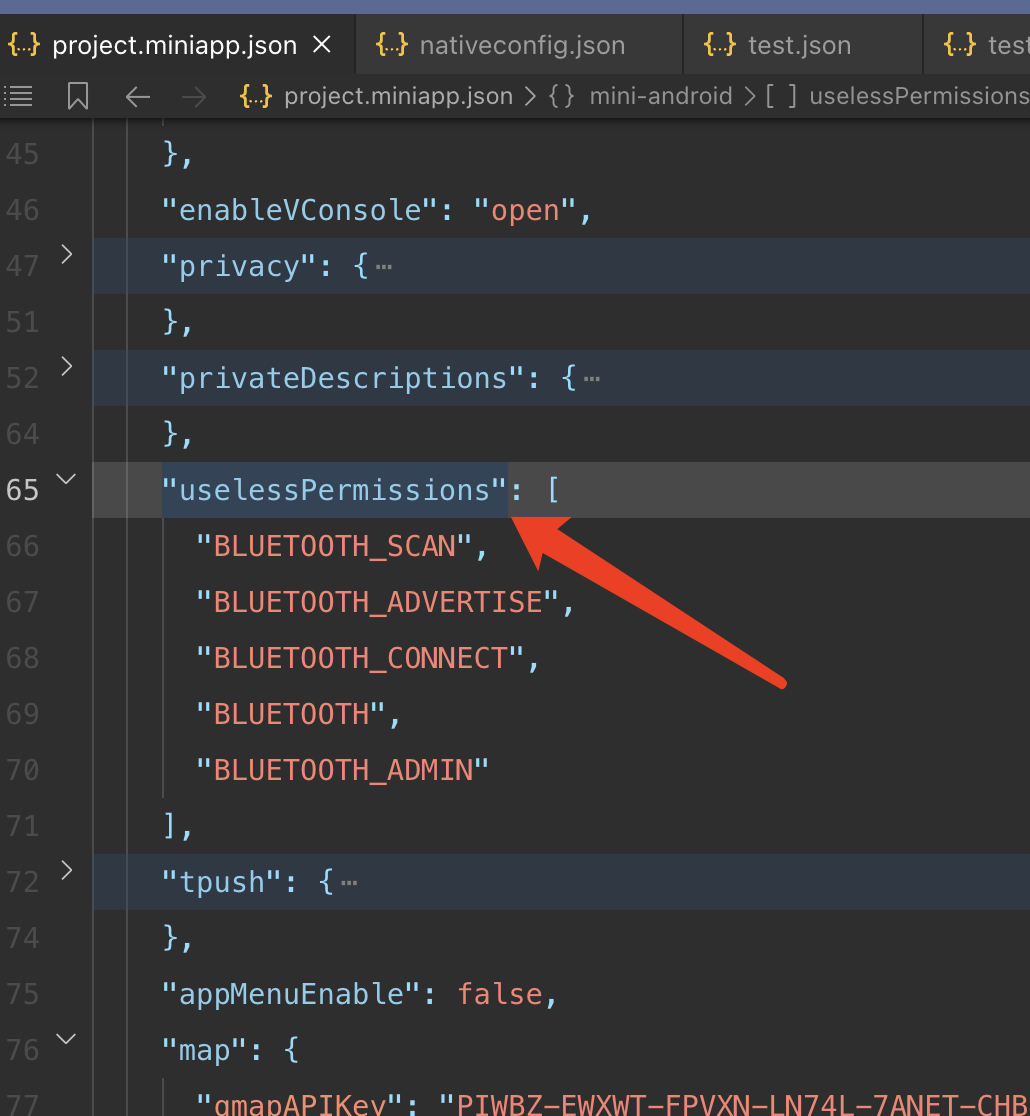Screen dimensions: 1030x1116
Task: Select uselessPermissions in the breadcrumb path
Action: (x=918, y=96)
